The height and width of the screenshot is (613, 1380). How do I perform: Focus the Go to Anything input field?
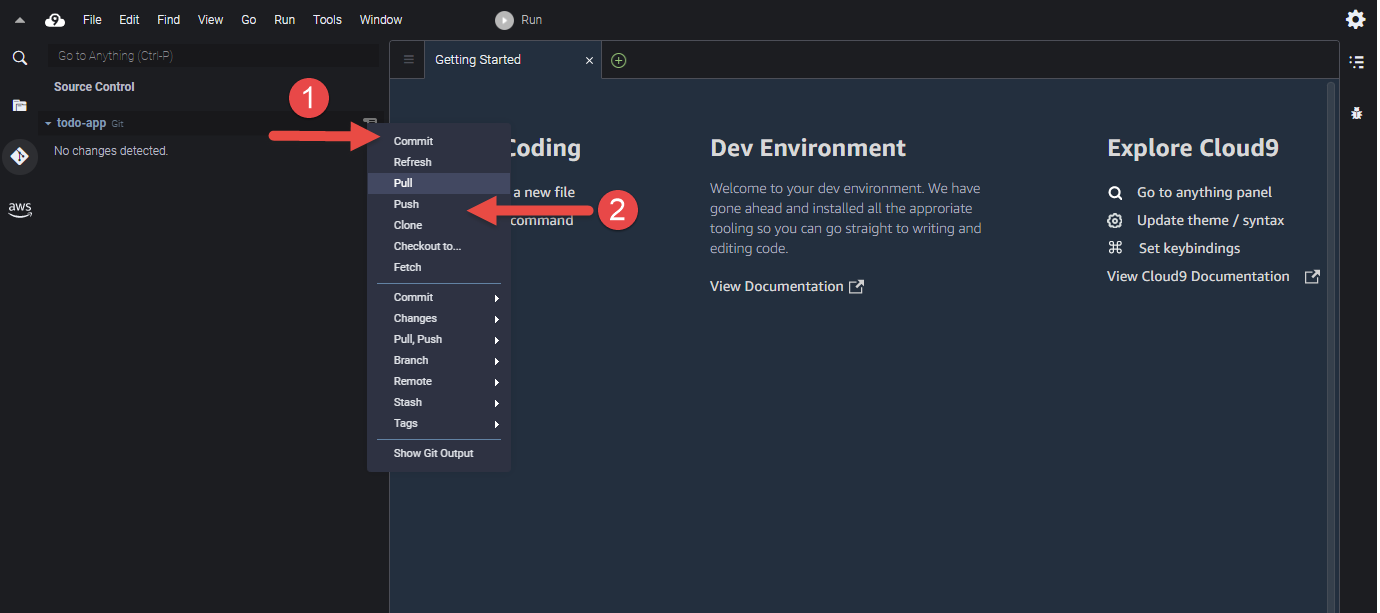213,56
